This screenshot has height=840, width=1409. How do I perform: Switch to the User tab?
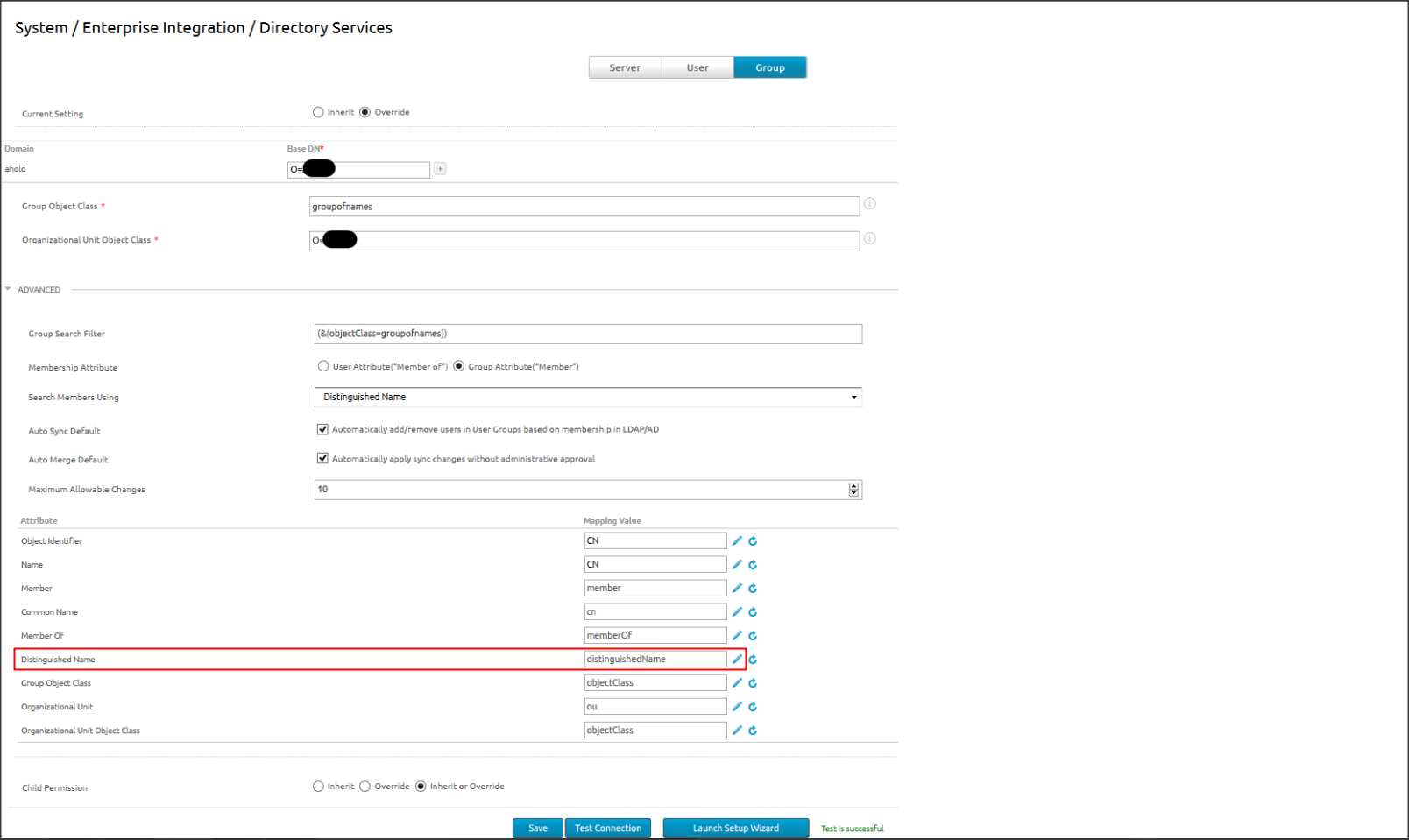click(697, 67)
